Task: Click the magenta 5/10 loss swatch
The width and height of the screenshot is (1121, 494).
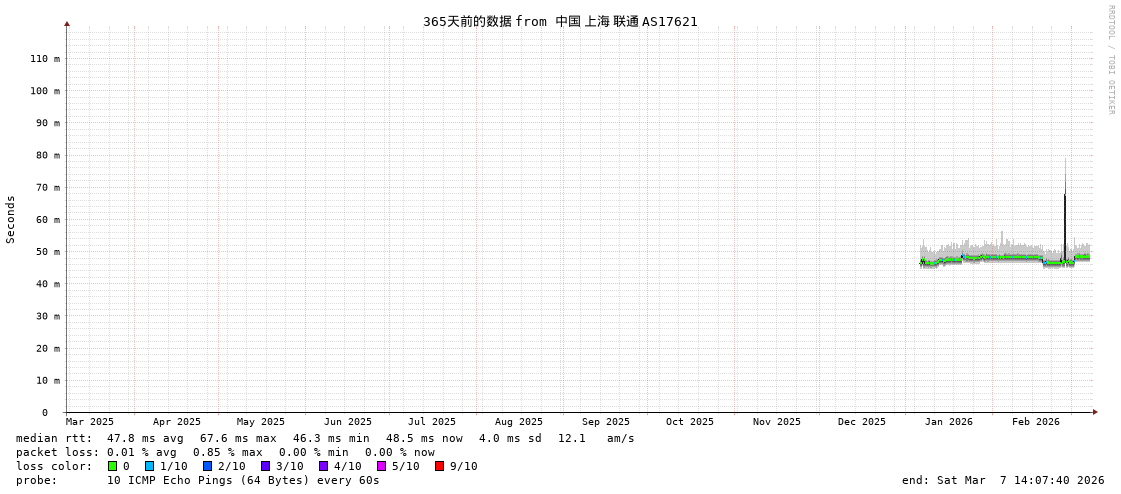Action: click(x=381, y=466)
